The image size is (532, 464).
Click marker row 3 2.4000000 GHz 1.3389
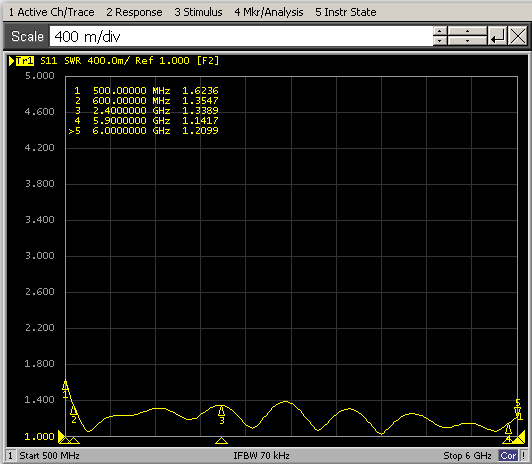[146, 111]
